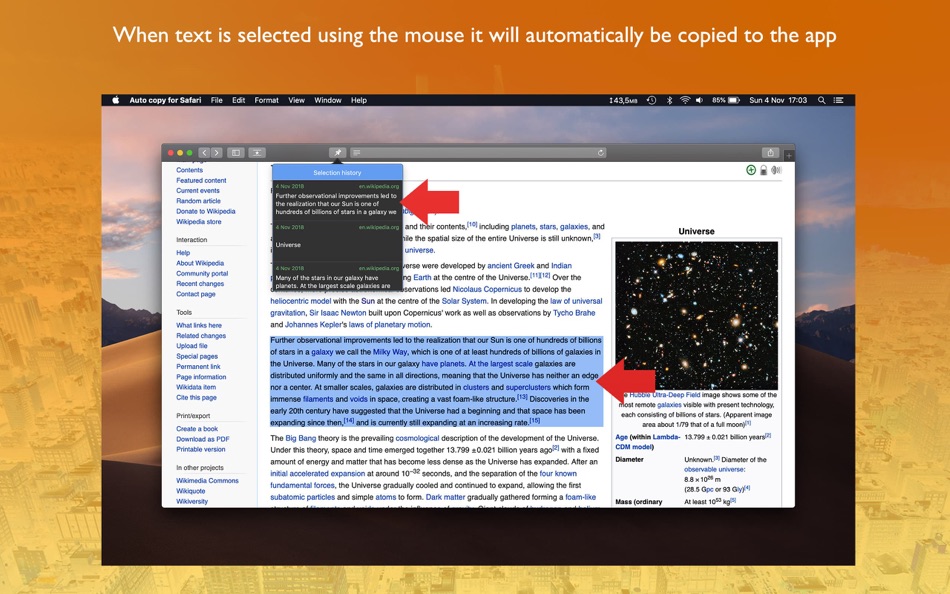Screen dimensions: 950x594
Task: Click the battery status icon
Action: click(x=726, y=101)
